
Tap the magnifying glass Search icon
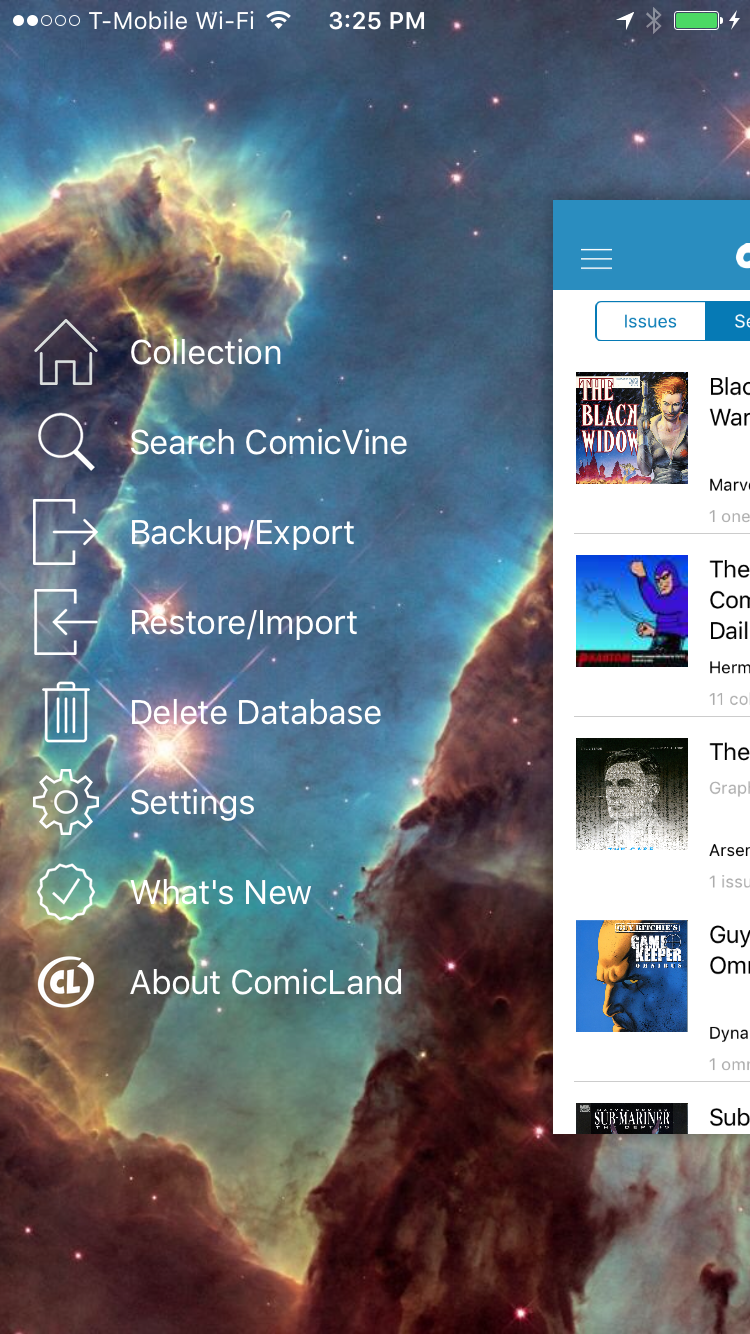click(x=66, y=442)
